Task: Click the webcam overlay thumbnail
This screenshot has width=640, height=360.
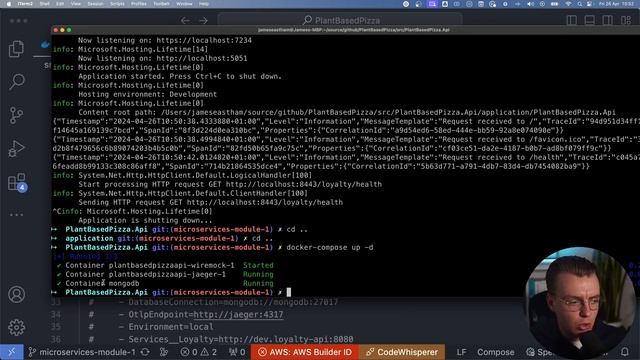Action: (x=580, y=302)
